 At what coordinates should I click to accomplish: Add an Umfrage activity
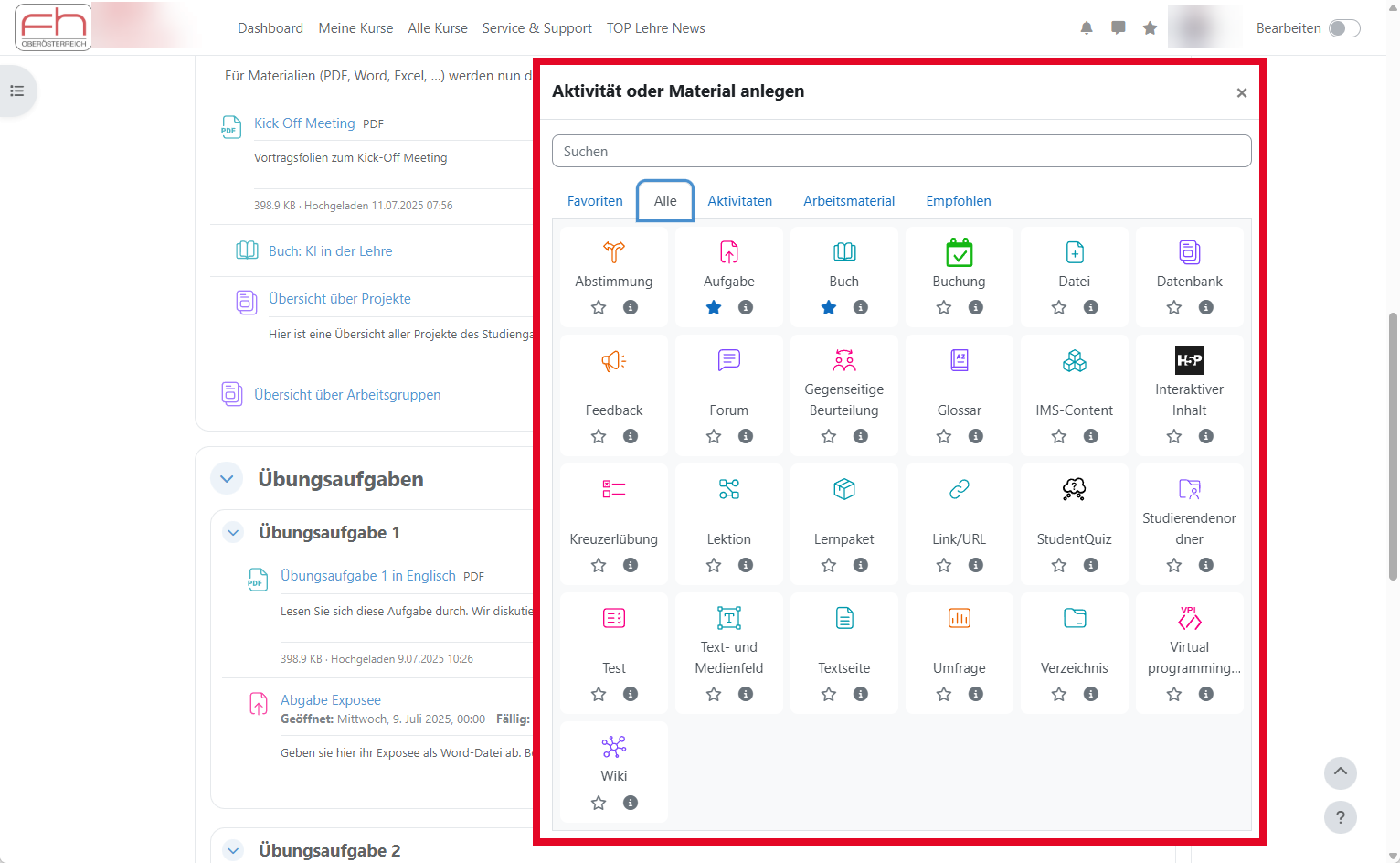point(960,618)
